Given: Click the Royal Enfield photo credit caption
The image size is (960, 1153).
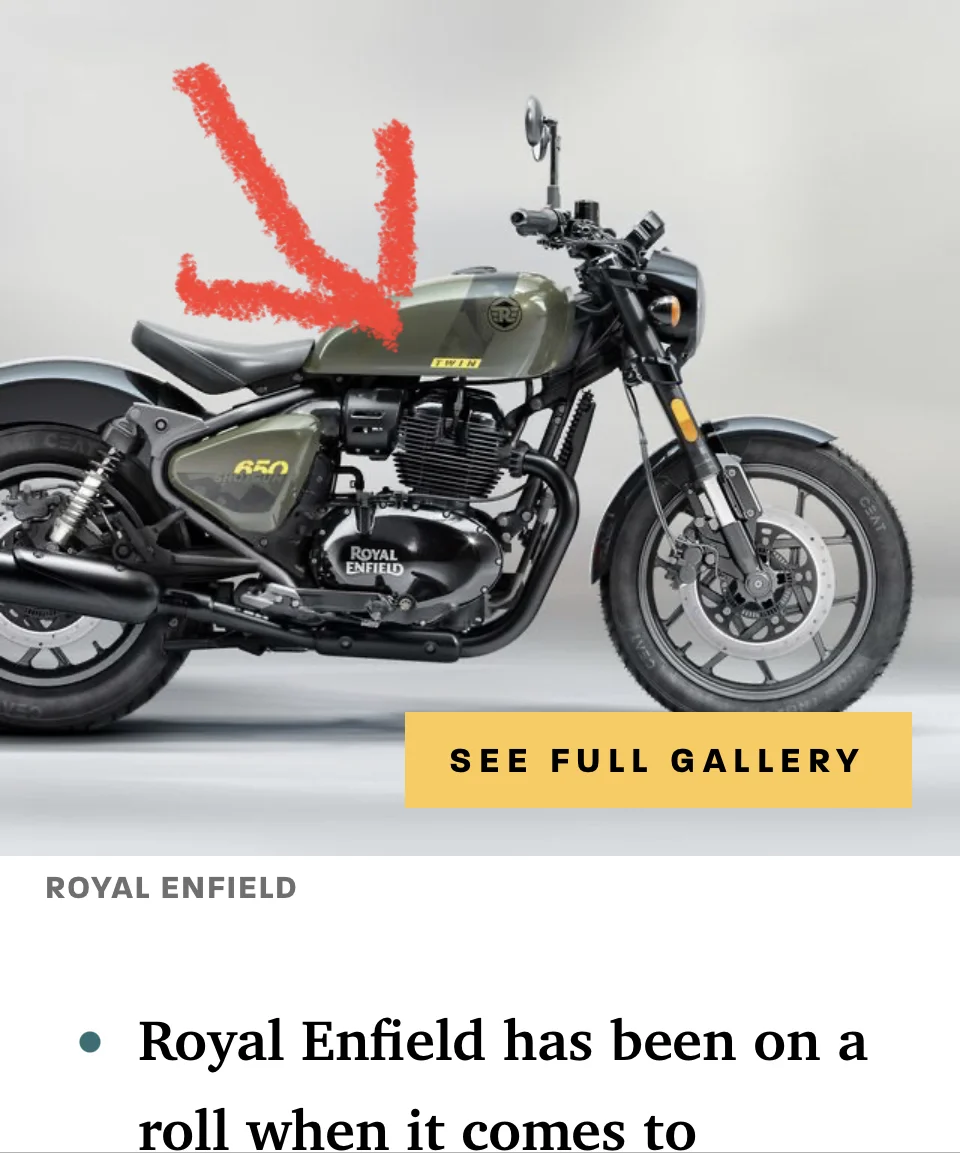Looking at the screenshot, I should (171, 888).
